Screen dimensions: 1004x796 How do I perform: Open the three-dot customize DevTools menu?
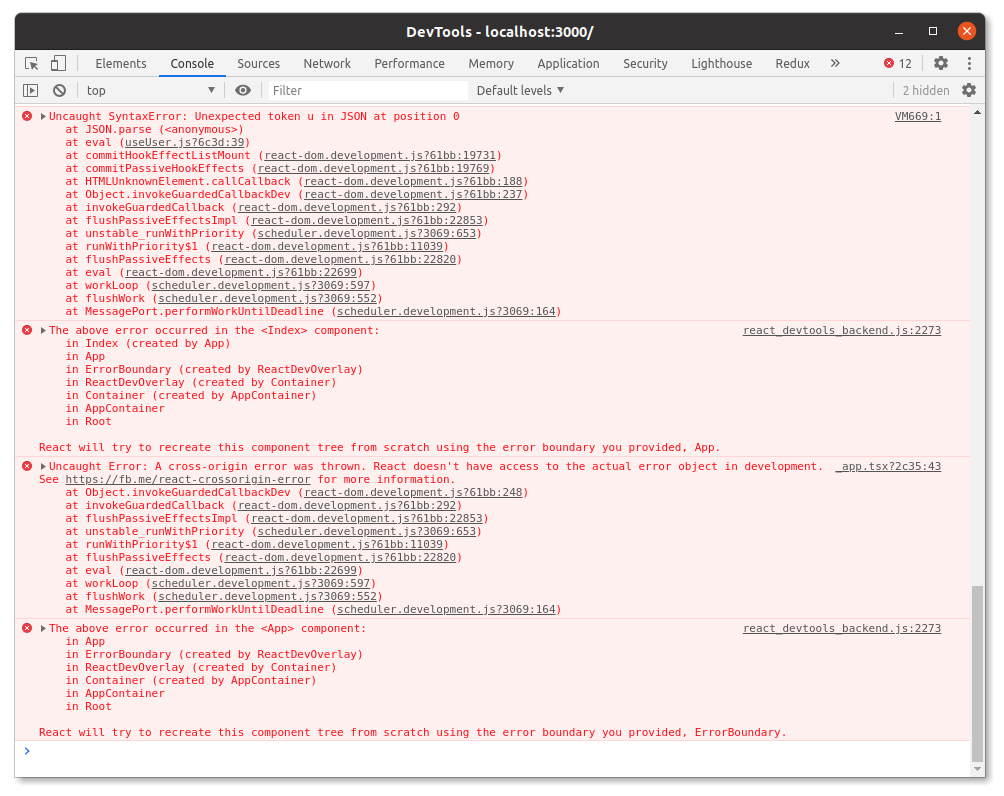[969, 63]
